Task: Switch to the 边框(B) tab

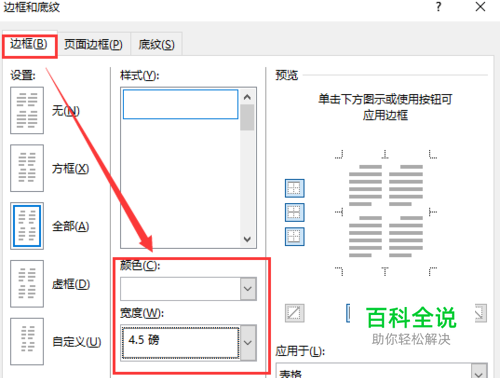Action: [29, 44]
